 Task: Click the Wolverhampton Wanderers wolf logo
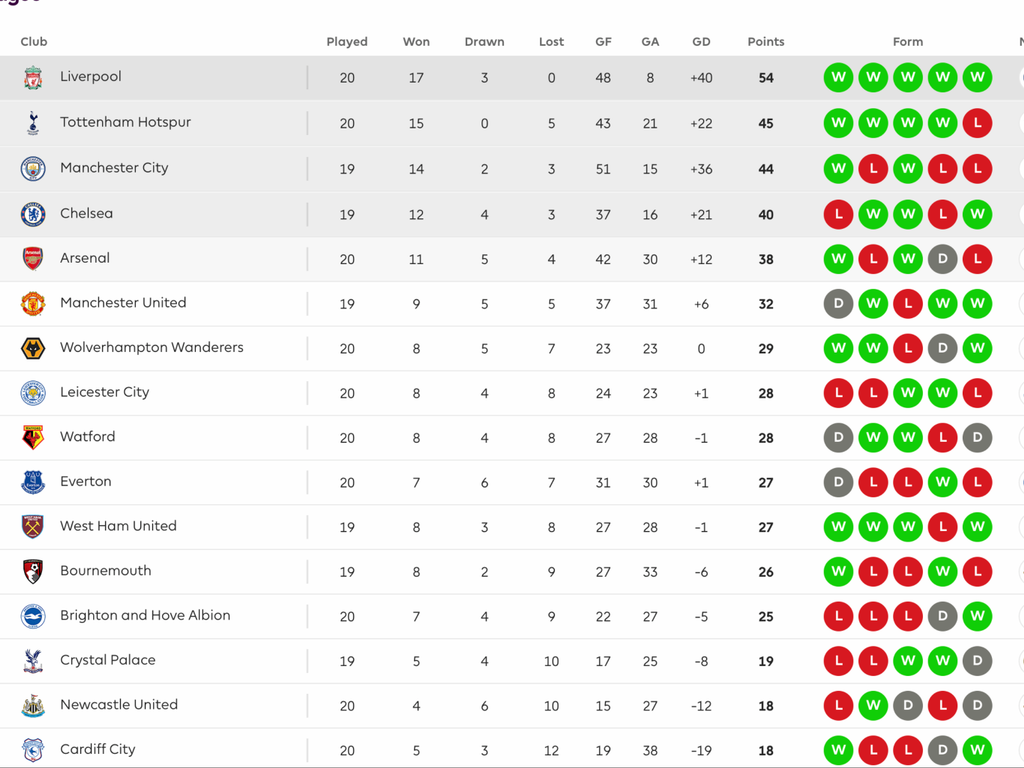tap(33, 348)
